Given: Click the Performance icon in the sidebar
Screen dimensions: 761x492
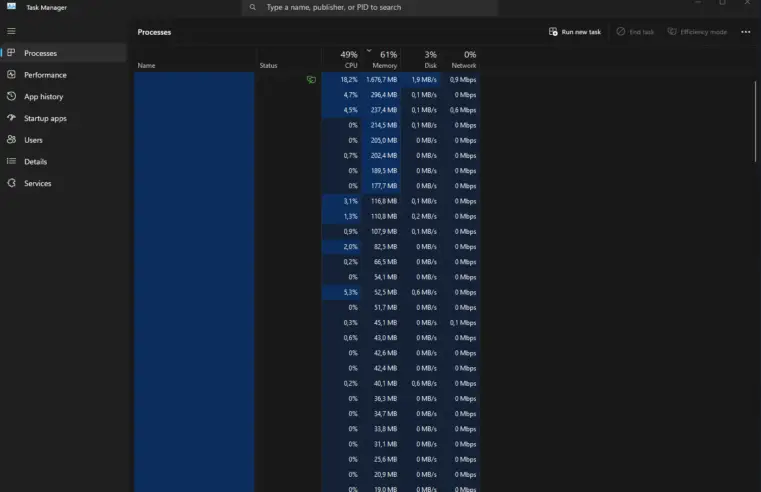Looking at the screenshot, I should [x=11, y=75].
